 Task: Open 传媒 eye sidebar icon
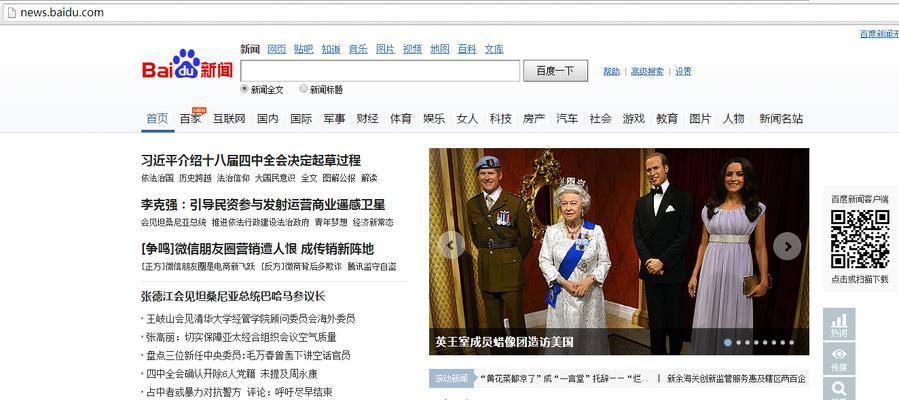(839, 358)
